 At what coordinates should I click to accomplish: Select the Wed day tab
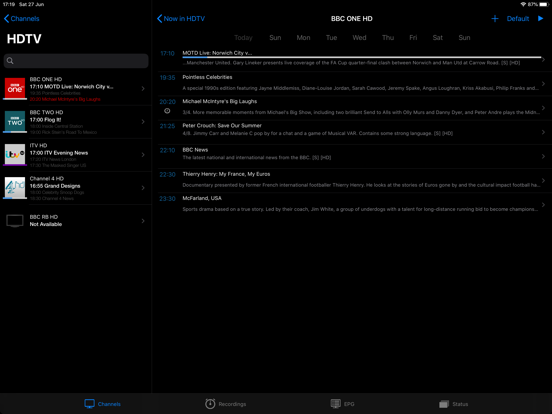click(359, 38)
